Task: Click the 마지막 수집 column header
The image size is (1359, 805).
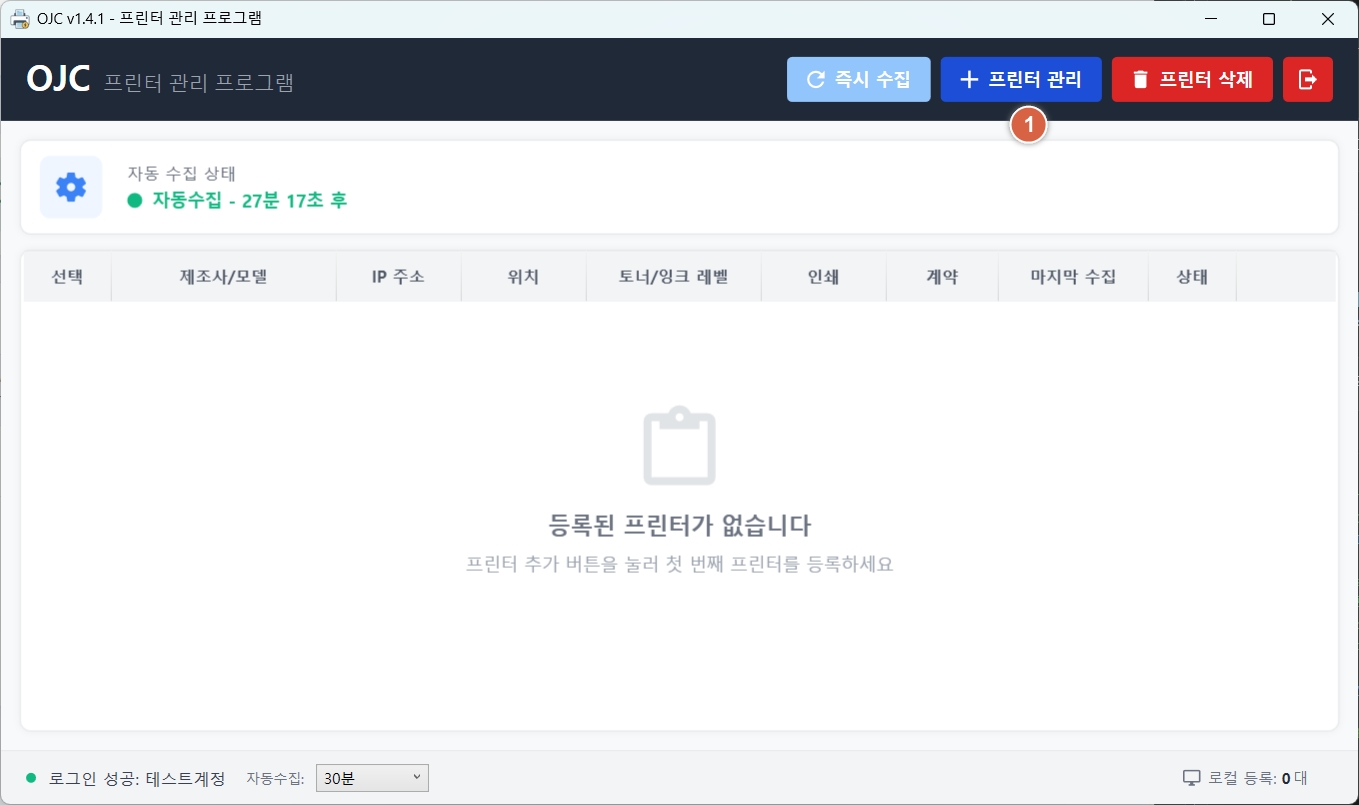Action: (x=1073, y=277)
